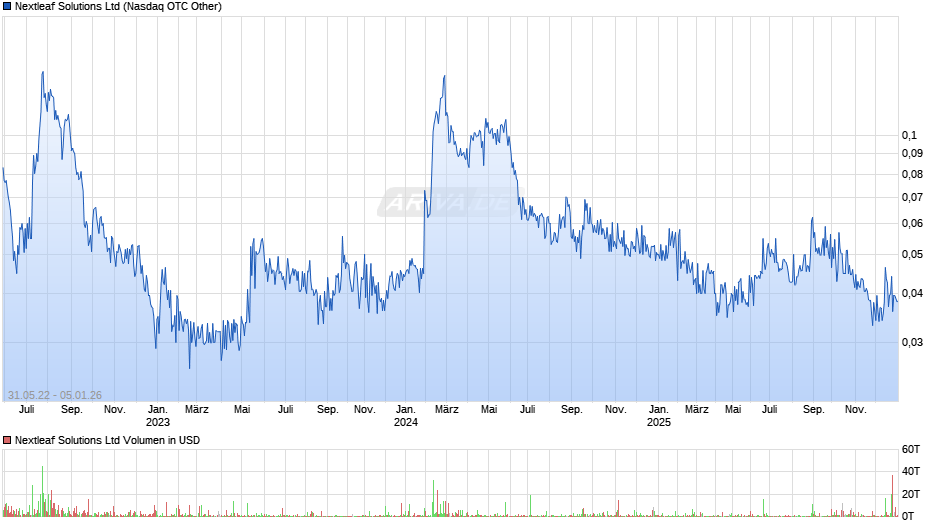This screenshot has height=526, width=940.
Task: Click the blue price legend square
Action: tap(7, 7)
